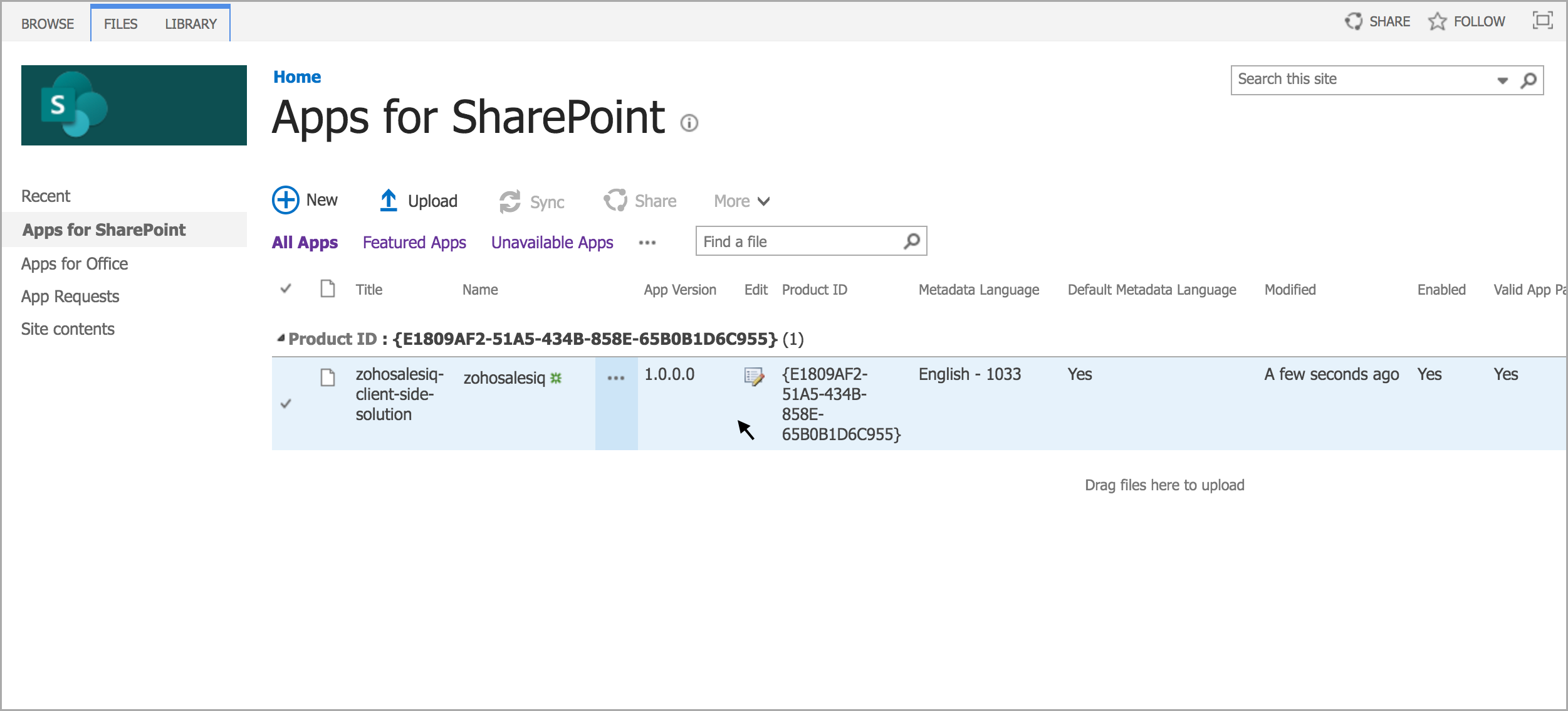
Task: Open the Featured Apps view
Action: [414, 243]
